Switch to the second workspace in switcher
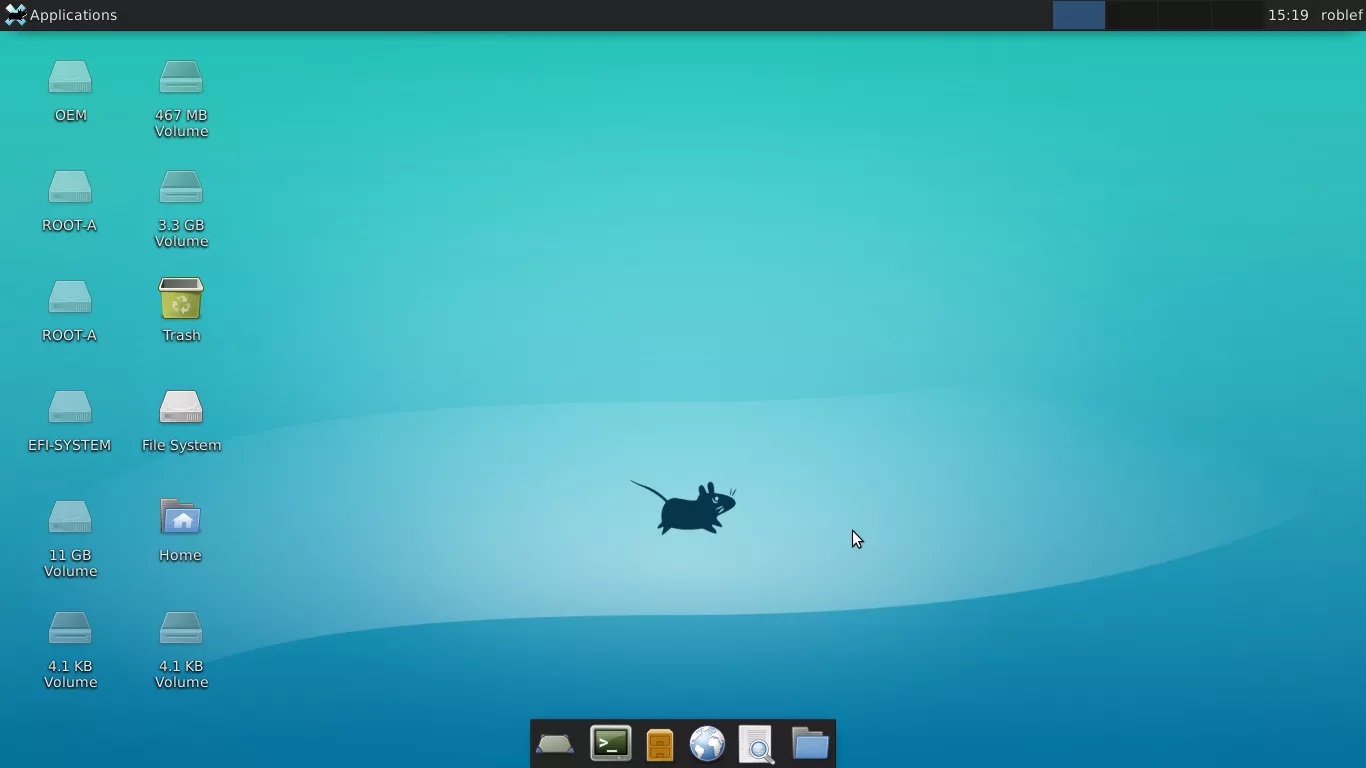The width and height of the screenshot is (1366, 768). click(x=1132, y=15)
